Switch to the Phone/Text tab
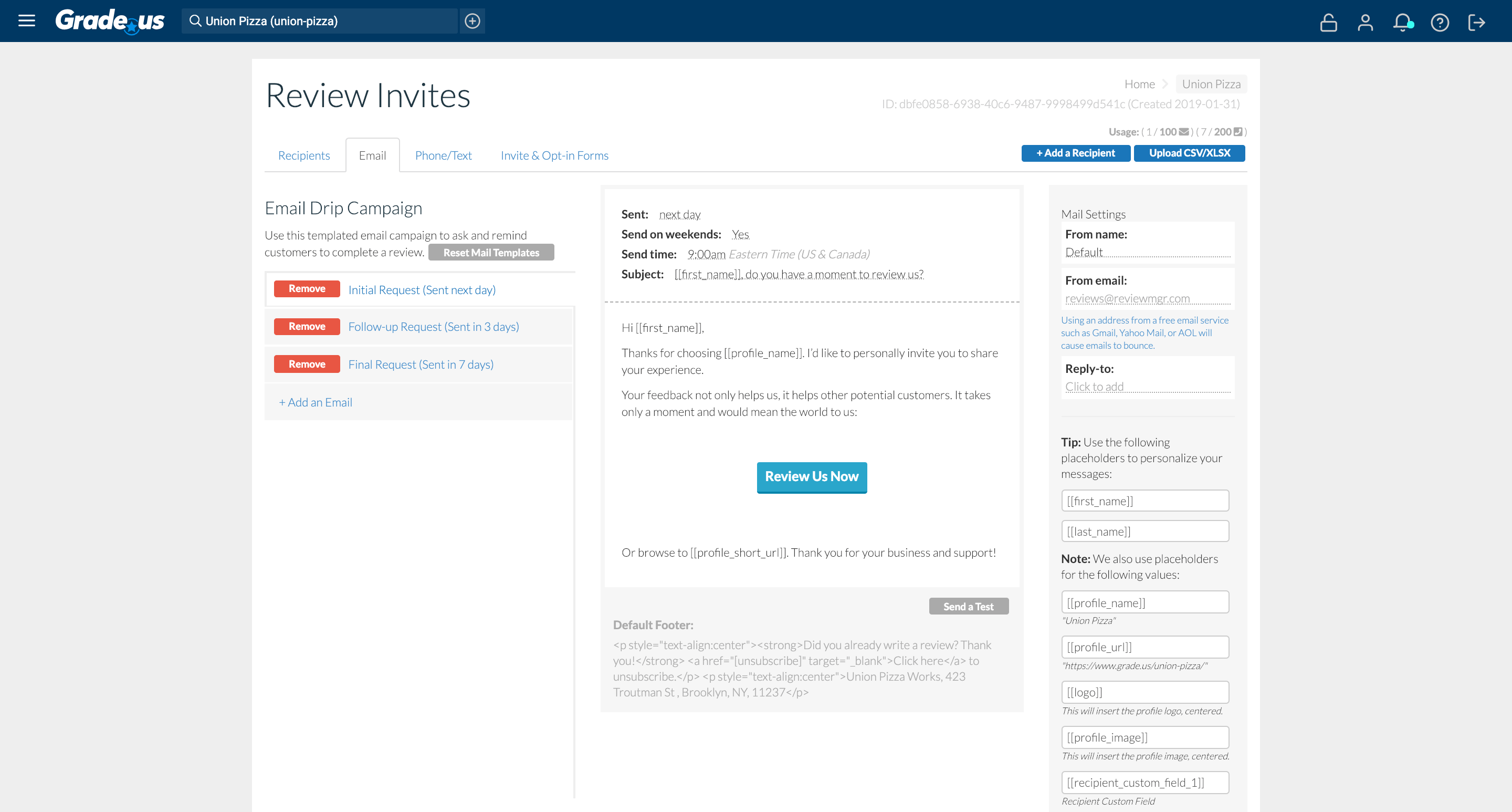This screenshot has width=1512, height=812. 443,155
